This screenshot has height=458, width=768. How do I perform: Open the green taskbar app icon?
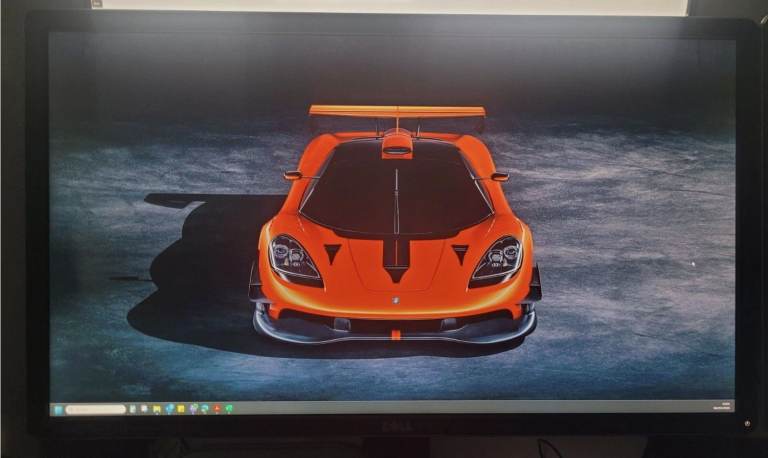[x=229, y=408]
